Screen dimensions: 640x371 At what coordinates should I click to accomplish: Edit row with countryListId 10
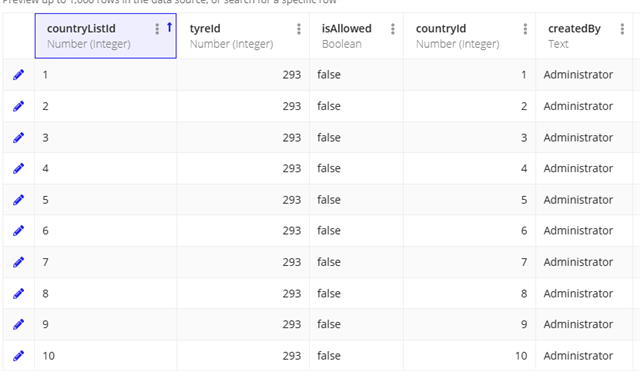(x=18, y=356)
